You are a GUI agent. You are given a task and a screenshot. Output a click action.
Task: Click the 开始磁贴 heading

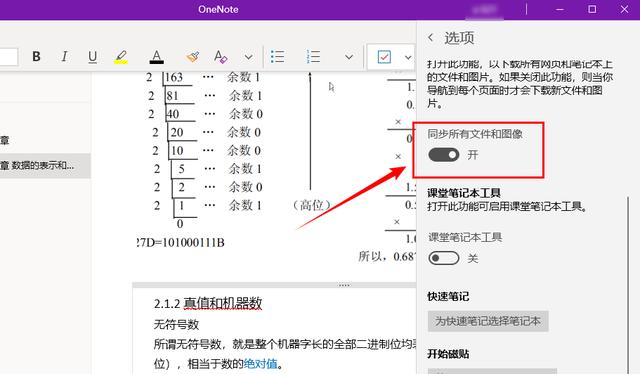point(448,354)
